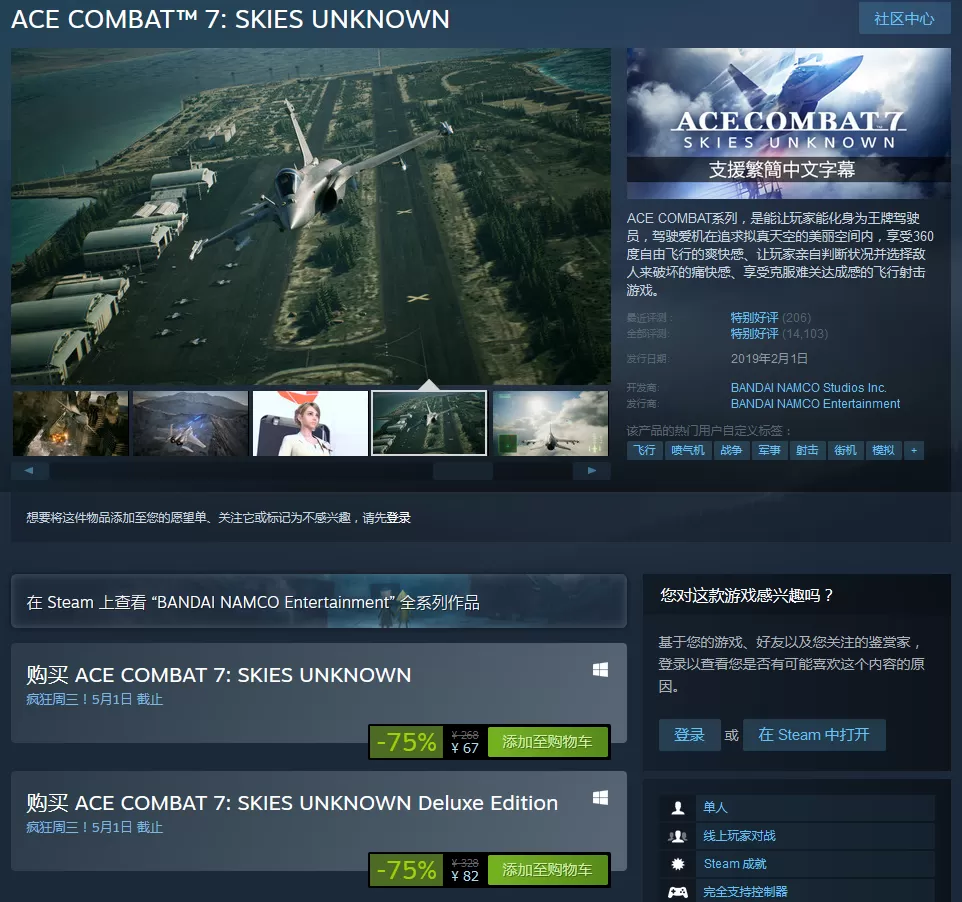Screen dimensions: 962x902
Task: Select the highlighted airfield screenshot thumbnail
Action: [x=429, y=423]
